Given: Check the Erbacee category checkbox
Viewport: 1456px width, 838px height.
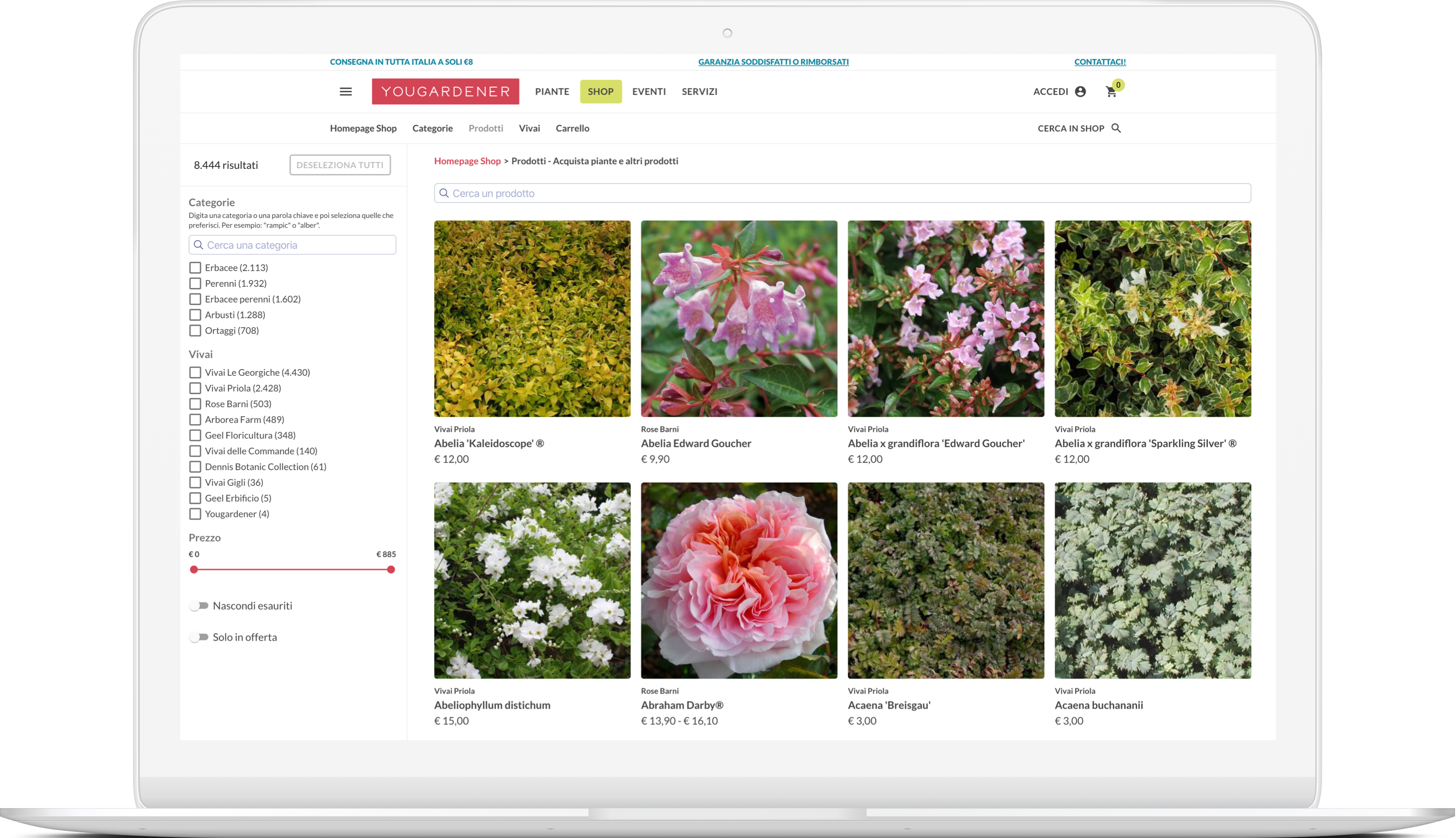Looking at the screenshot, I should [195, 267].
